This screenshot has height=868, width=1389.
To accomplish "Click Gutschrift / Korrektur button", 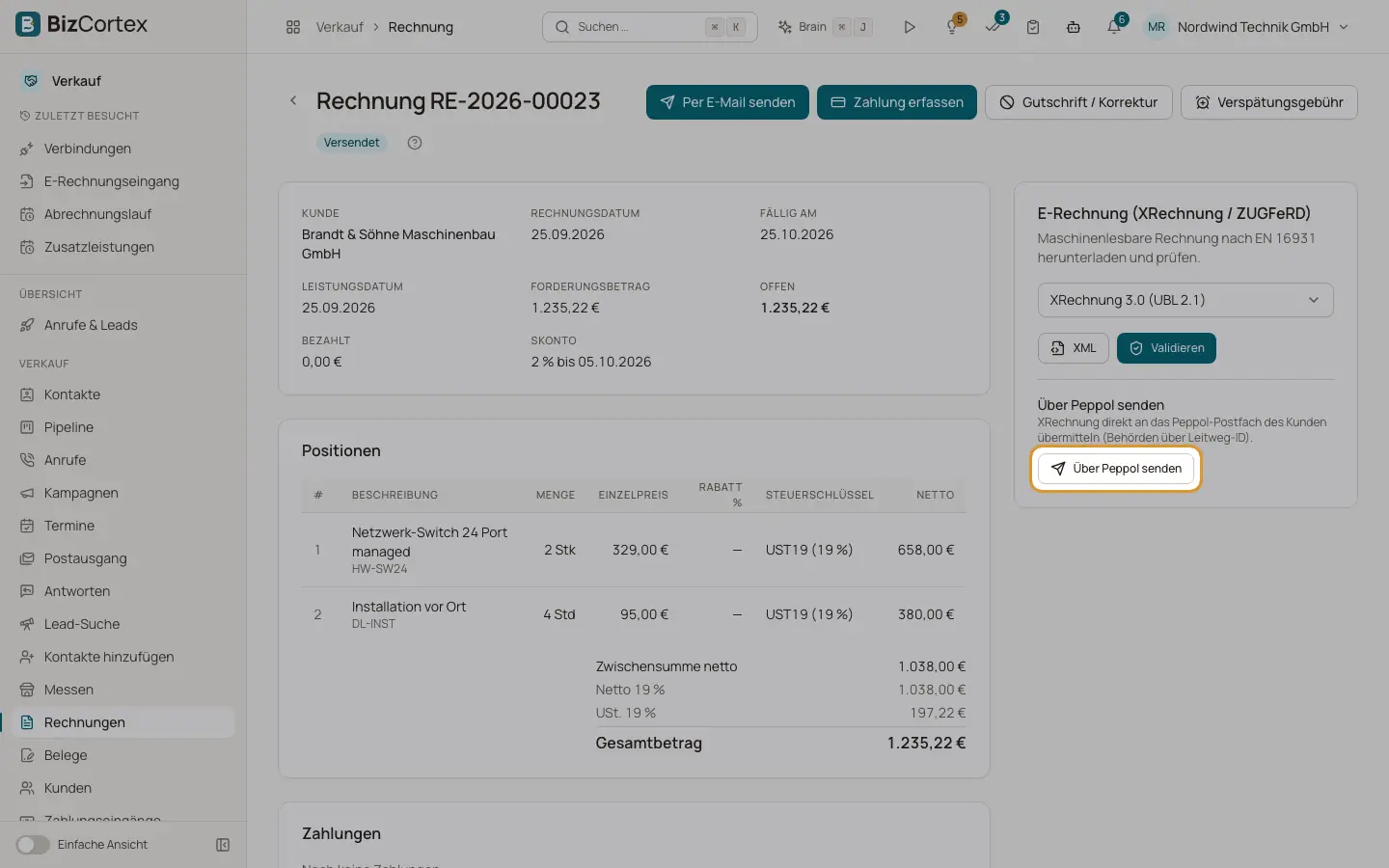I will tap(1078, 102).
